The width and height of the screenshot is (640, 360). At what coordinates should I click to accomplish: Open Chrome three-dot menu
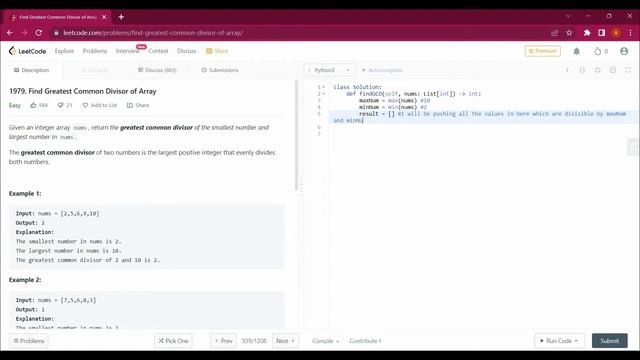(630, 33)
